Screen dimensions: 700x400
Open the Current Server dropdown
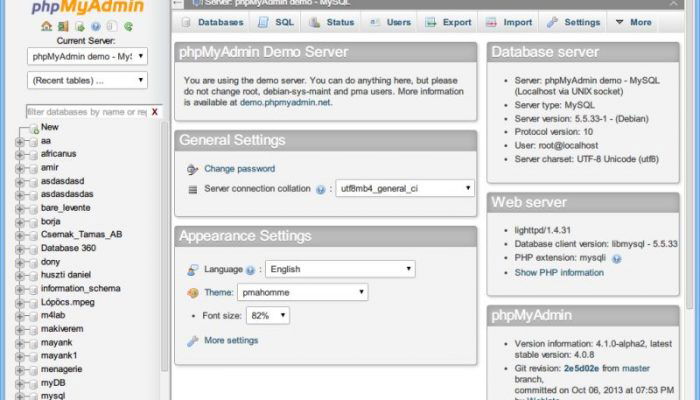click(88, 56)
